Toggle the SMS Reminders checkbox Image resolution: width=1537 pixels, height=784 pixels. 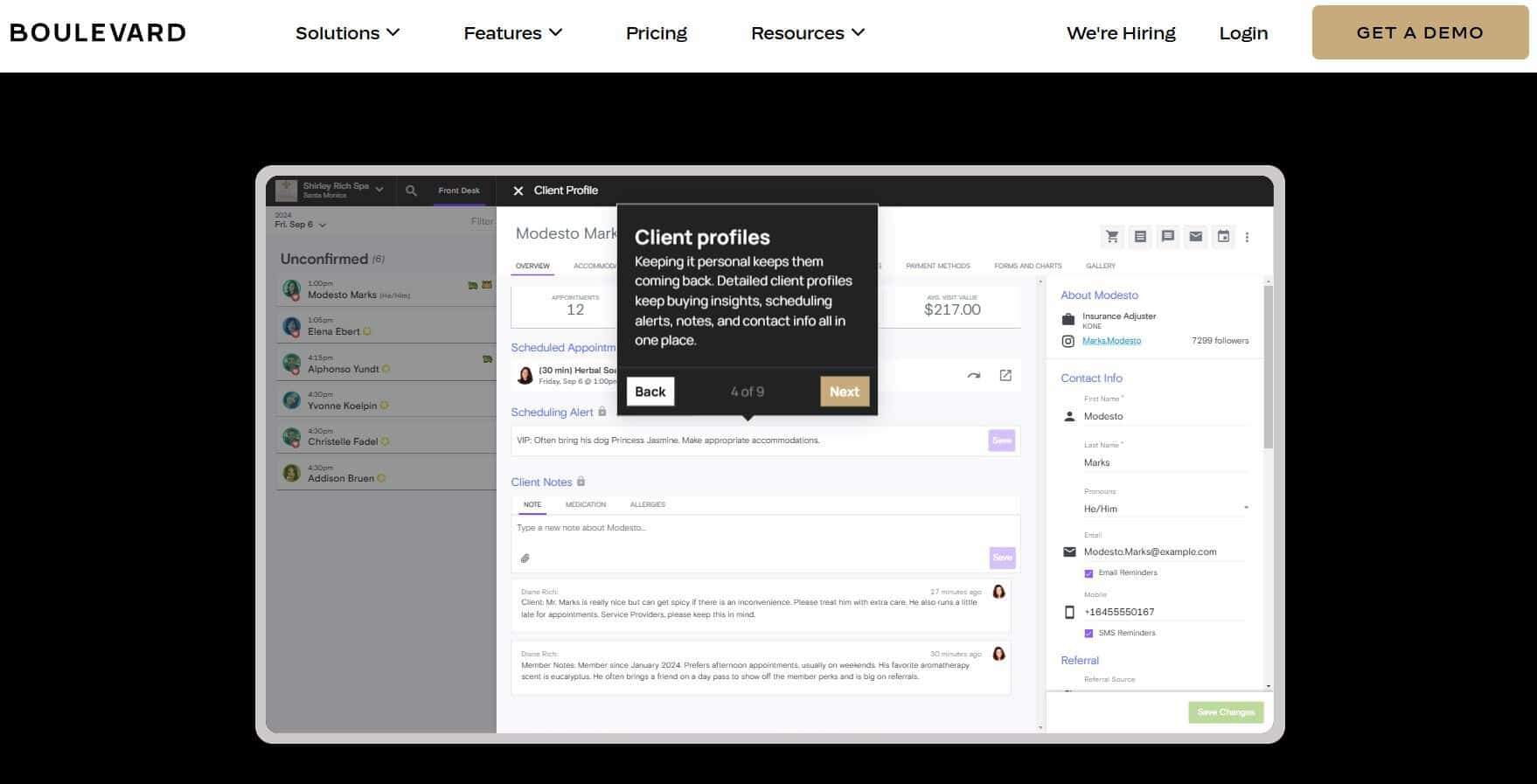coord(1088,634)
